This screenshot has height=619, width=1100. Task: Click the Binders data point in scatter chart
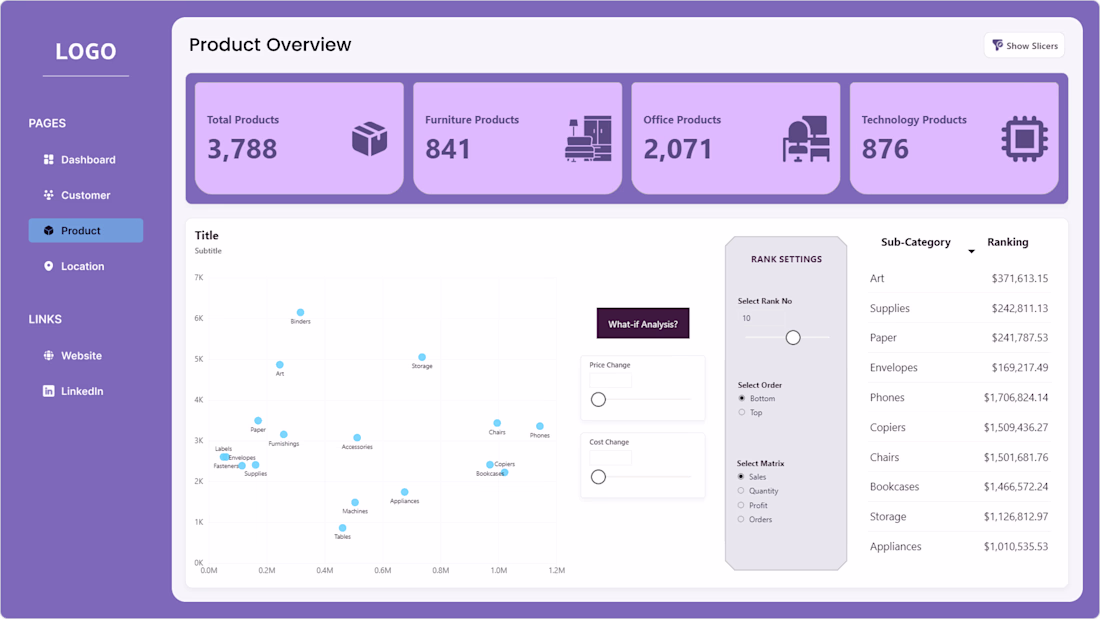tap(300, 312)
